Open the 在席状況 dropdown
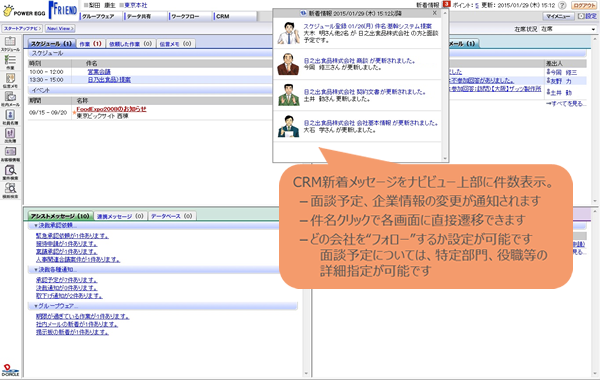The width and height of the screenshot is (600, 380). click(x=569, y=29)
